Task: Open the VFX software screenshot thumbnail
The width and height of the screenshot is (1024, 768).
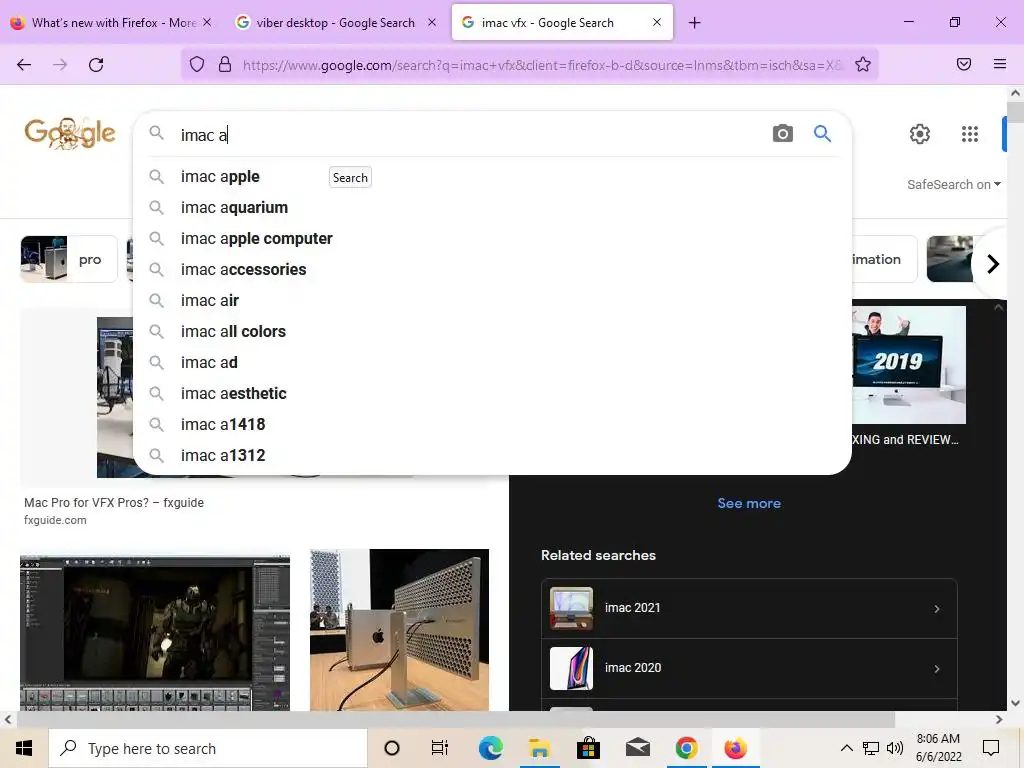Action: (x=155, y=633)
